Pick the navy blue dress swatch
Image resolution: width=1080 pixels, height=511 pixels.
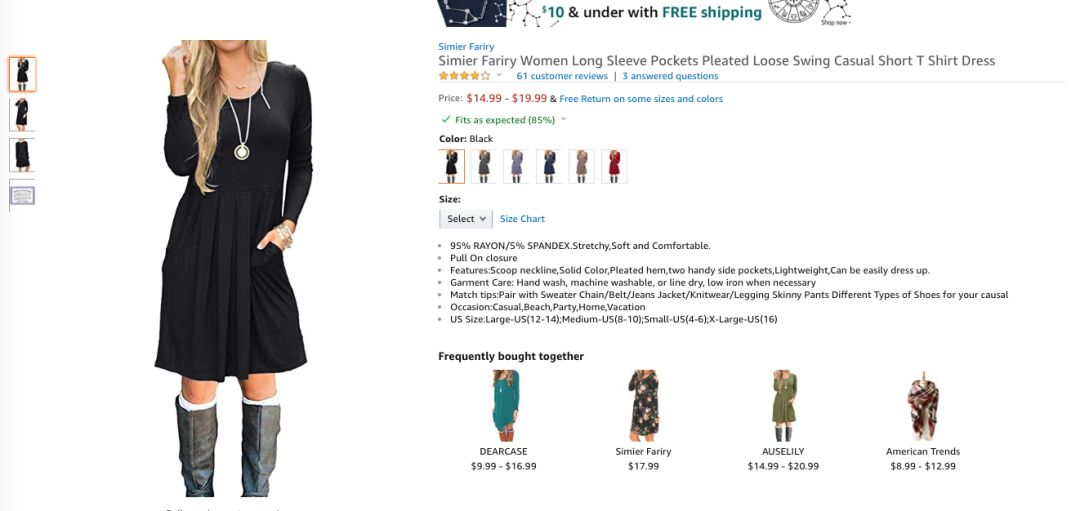(x=549, y=167)
